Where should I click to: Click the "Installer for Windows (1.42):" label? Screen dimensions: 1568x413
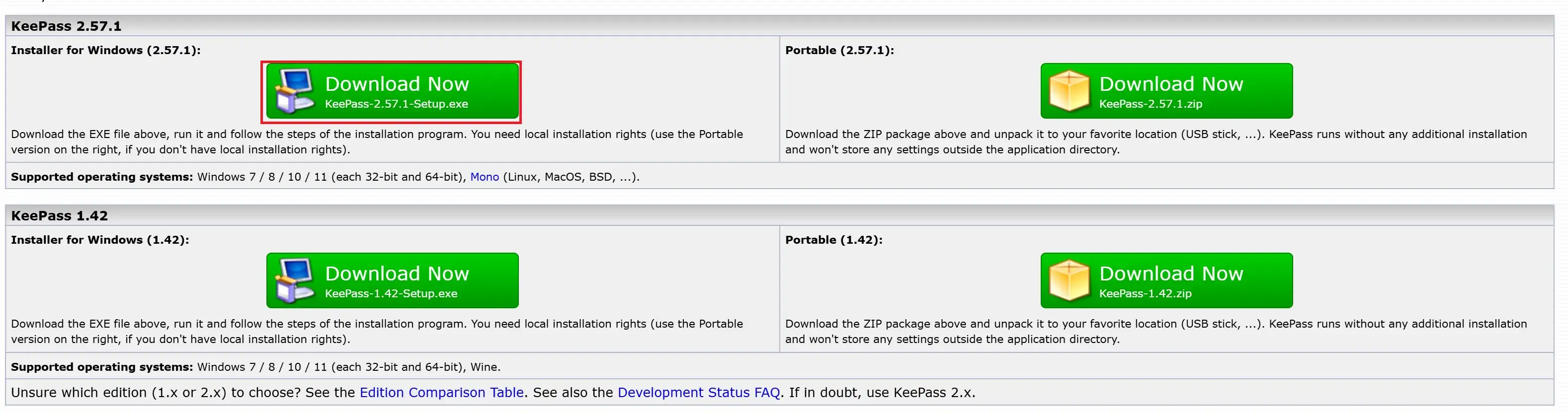[100, 240]
